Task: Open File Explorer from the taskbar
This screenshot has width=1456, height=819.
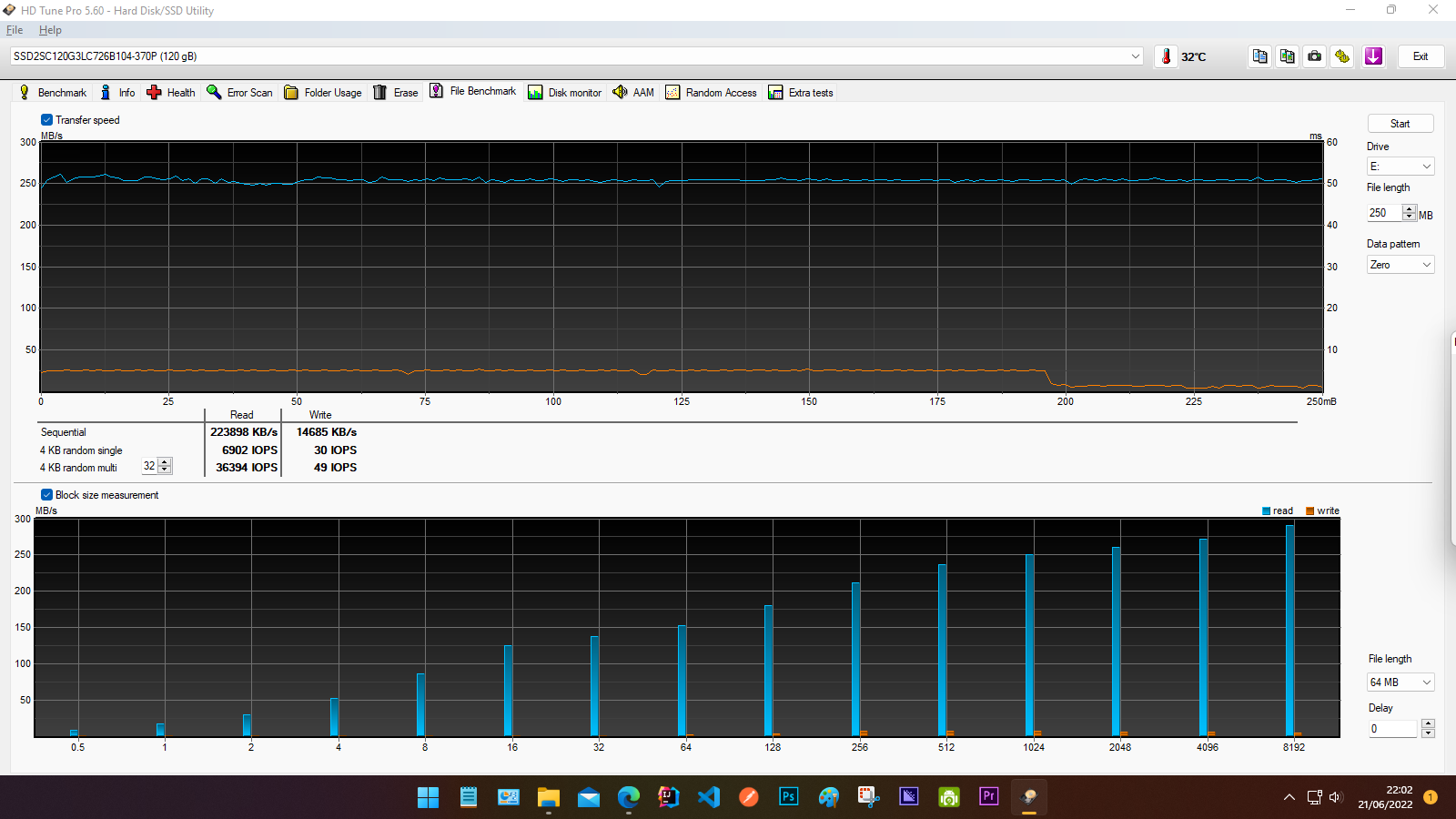Action: coord(549,797)
